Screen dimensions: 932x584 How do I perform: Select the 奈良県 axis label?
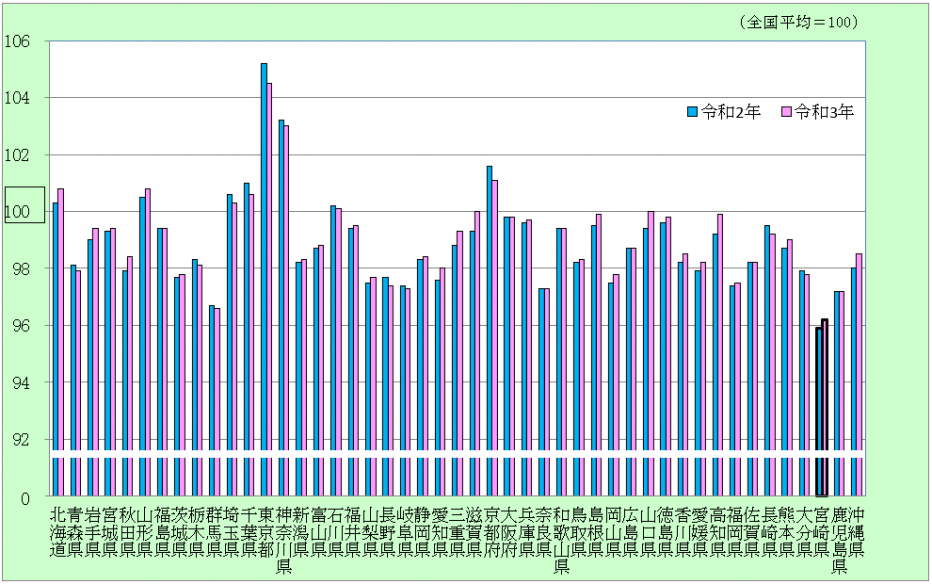point(544,532)
